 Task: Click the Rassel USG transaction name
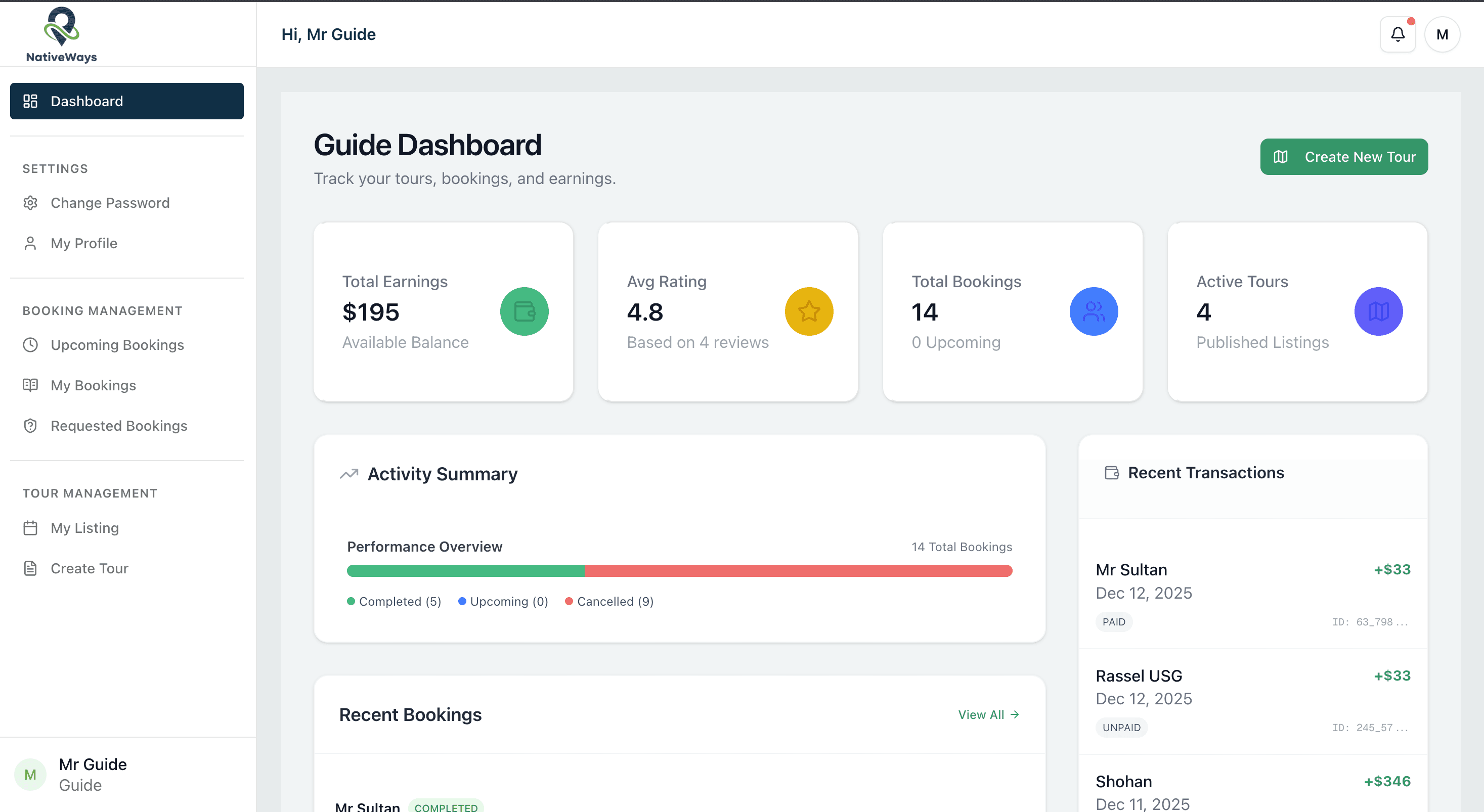1139,675
